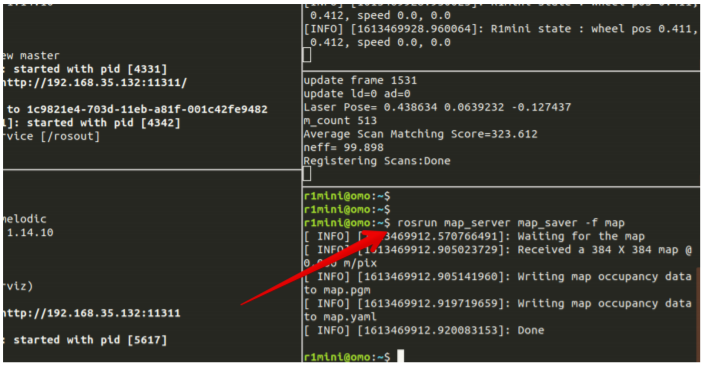The width and height of the screenshot is (707, 369).
Task: Click the 'started with pid [4342]' line
Action: click(92, 123)
